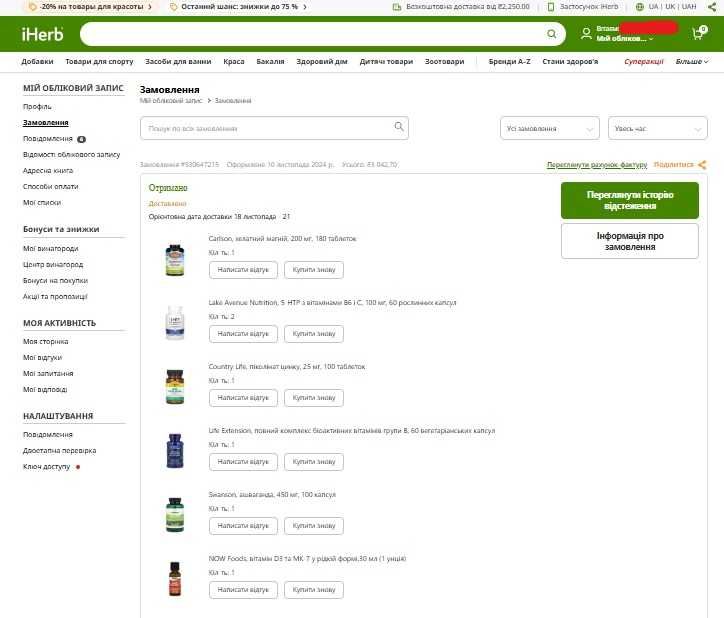
Task: Open Дитячі товари category
Action: (x=386, y=61)
